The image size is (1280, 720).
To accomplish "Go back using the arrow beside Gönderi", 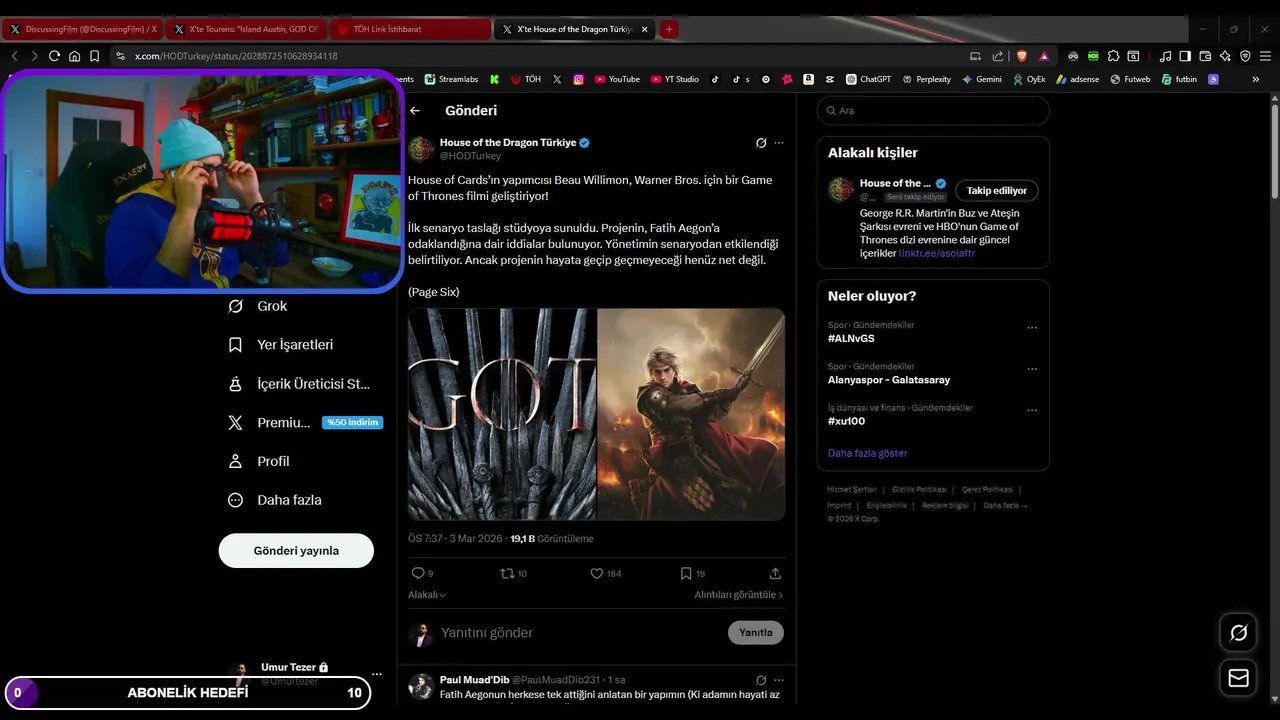I will (415, 111).
